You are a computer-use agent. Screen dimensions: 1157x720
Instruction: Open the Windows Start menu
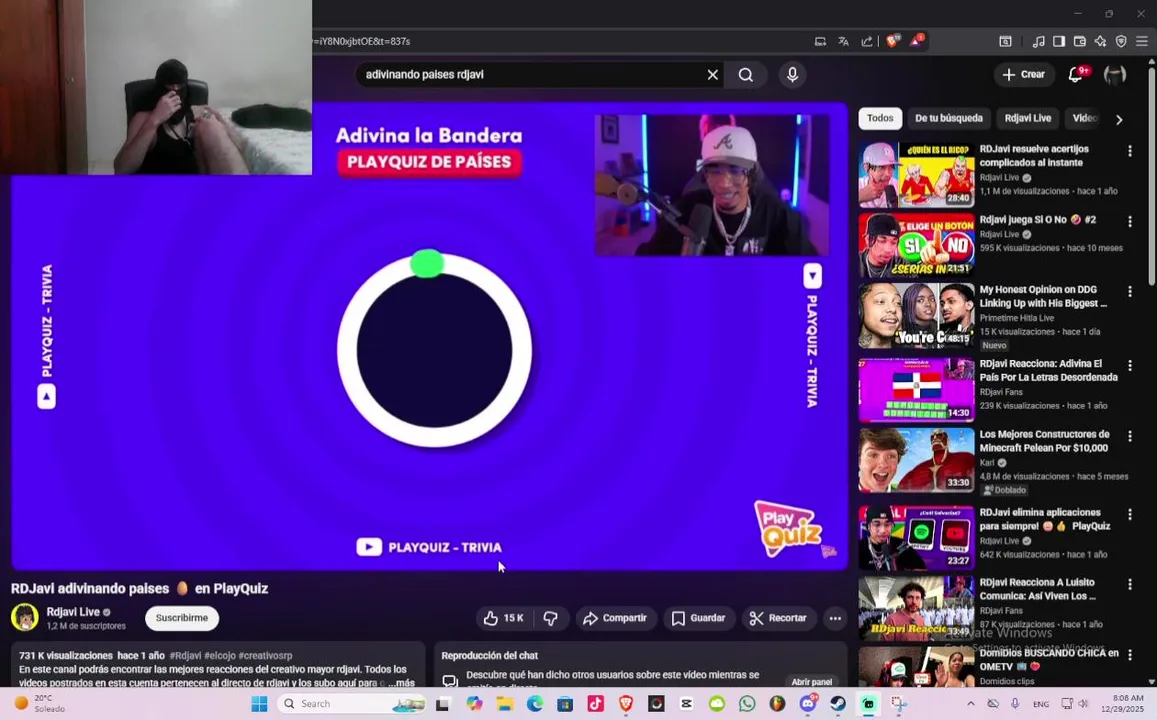click(259, 704)
